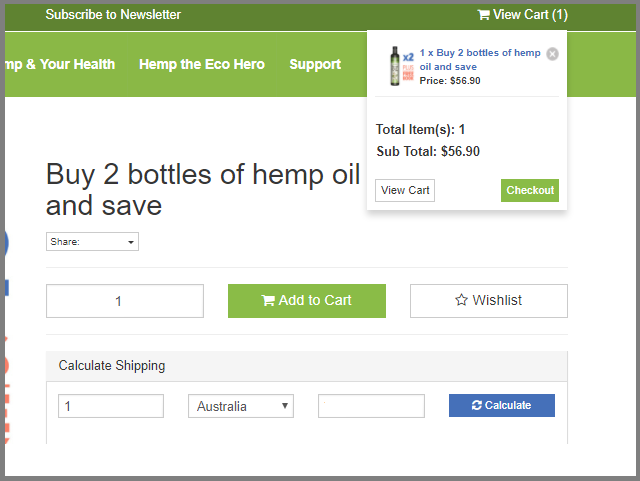This screenshot has height=481, width=640.
Task: Open the hemp oil product link in cart
Action: coord(480,60)
